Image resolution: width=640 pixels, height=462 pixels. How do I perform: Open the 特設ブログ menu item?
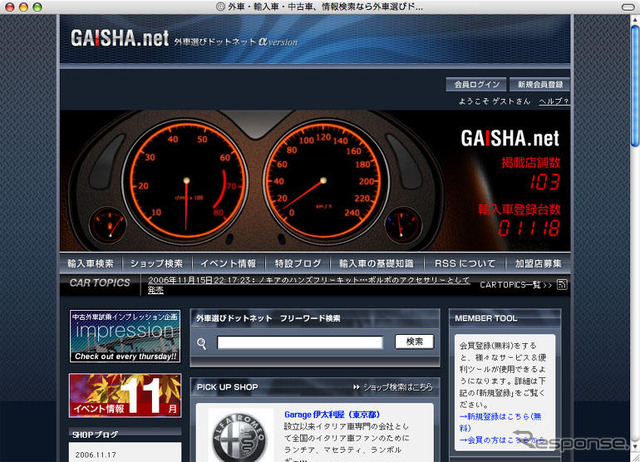[298, 264]
